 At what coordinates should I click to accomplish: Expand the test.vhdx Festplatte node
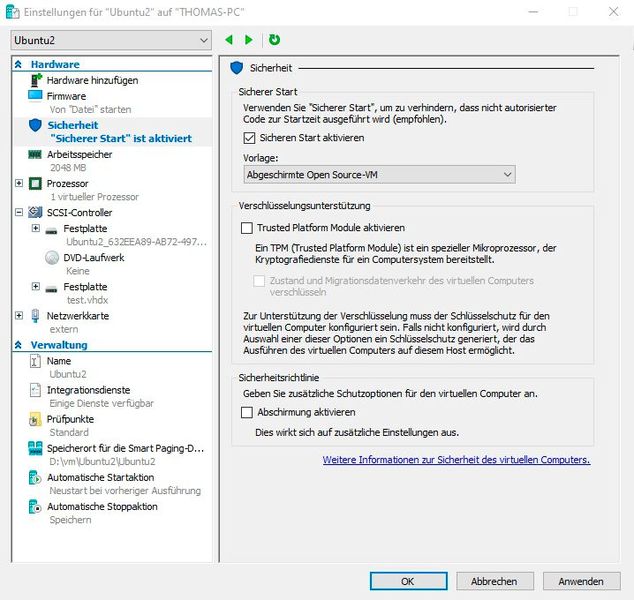[x=36, y=286]
